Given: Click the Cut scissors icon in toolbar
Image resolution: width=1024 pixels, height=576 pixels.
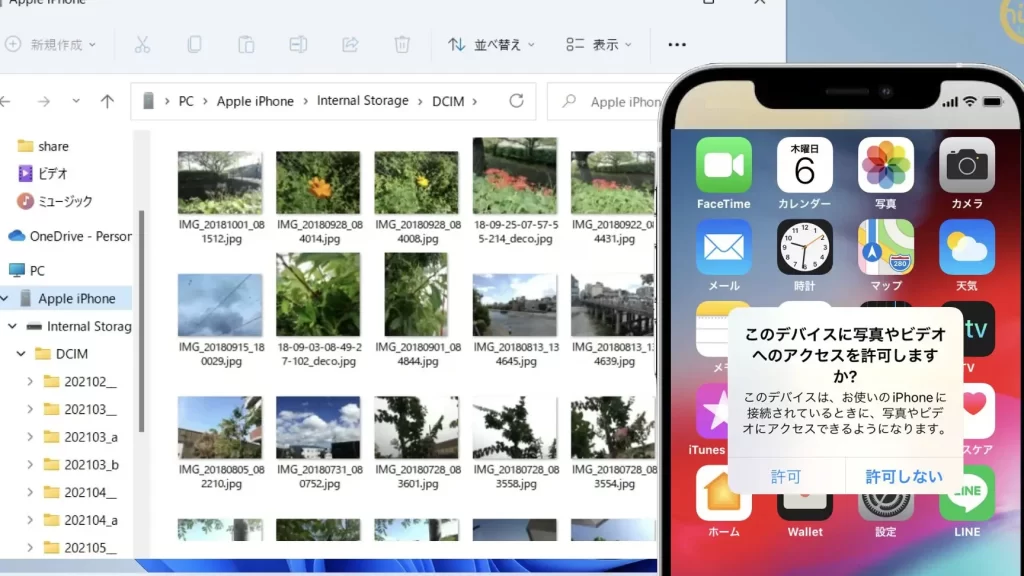Looking at the screenshot, I should point(142,44).
